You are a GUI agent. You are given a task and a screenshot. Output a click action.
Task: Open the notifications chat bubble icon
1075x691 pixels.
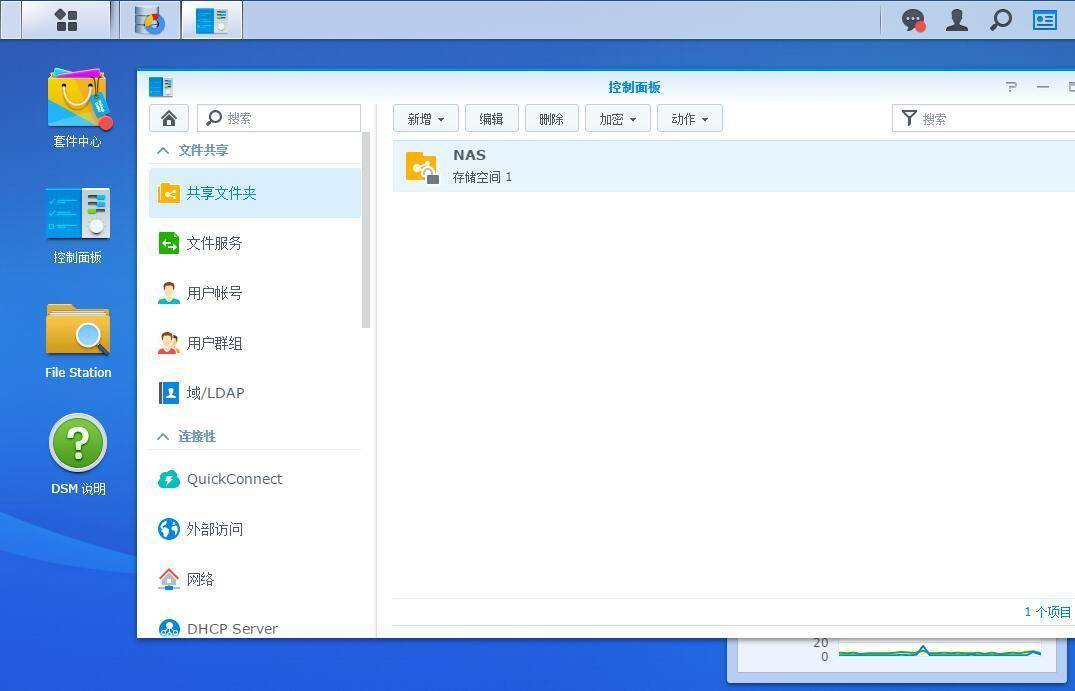click(x=913, y=20)
